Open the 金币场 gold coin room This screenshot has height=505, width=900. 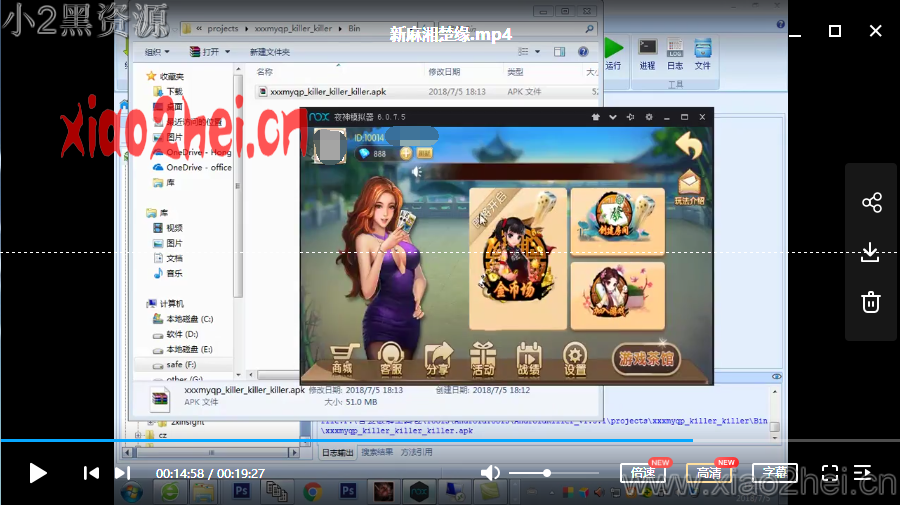tap(518, 259)
